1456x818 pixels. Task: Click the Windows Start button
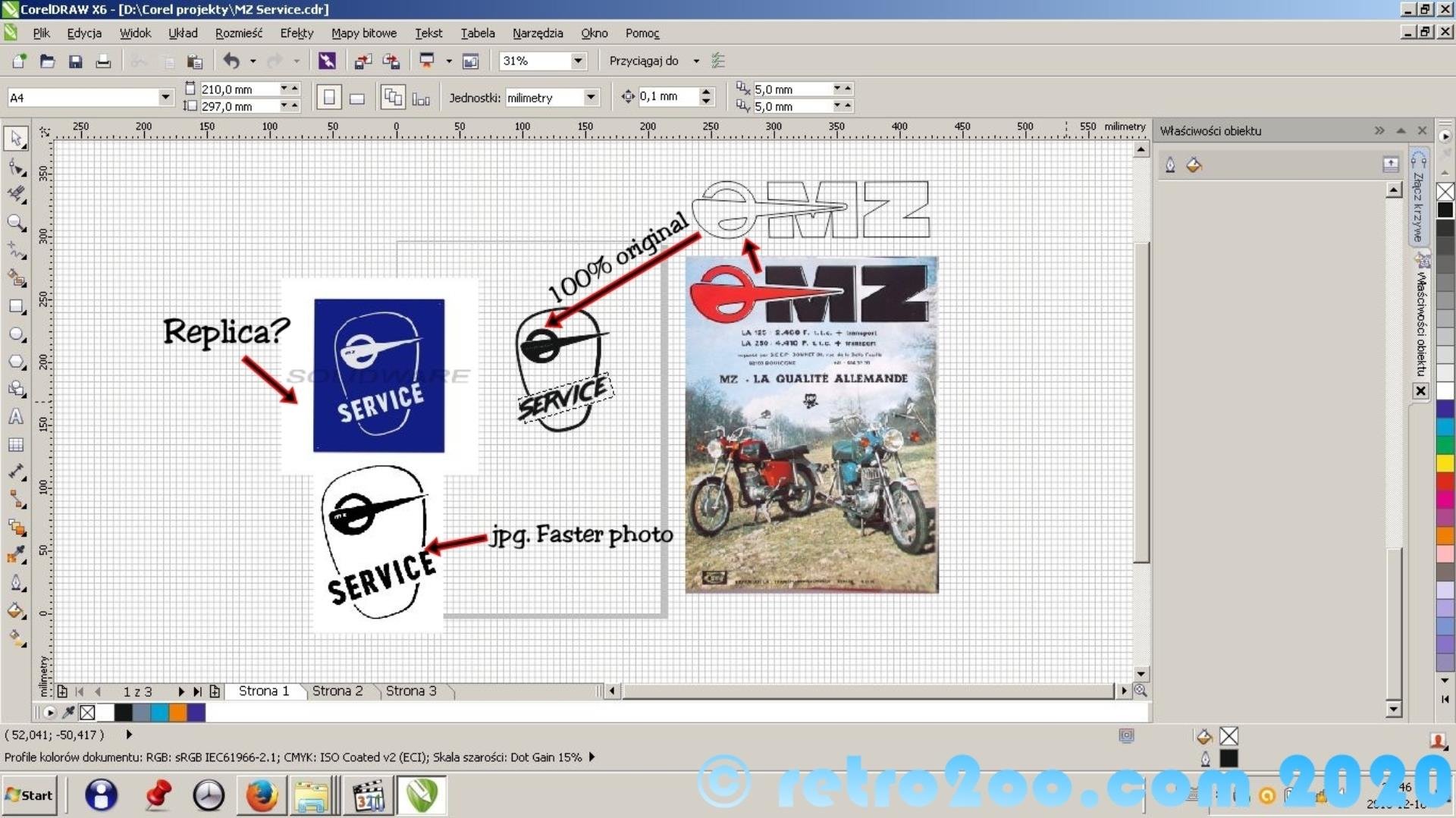pyautogui.click(x=29, y=795)
